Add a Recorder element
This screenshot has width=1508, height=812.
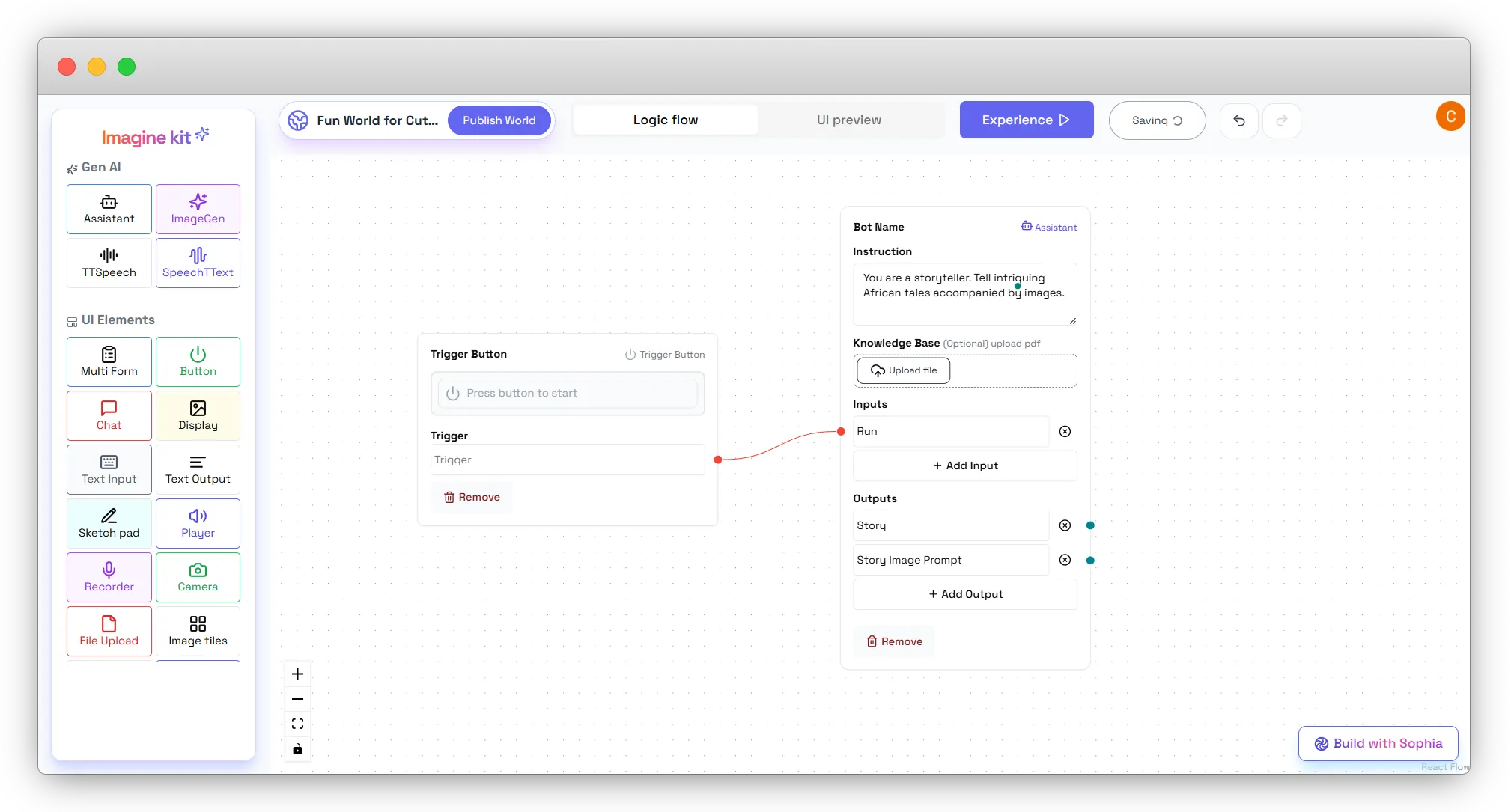tap(109, 577)
